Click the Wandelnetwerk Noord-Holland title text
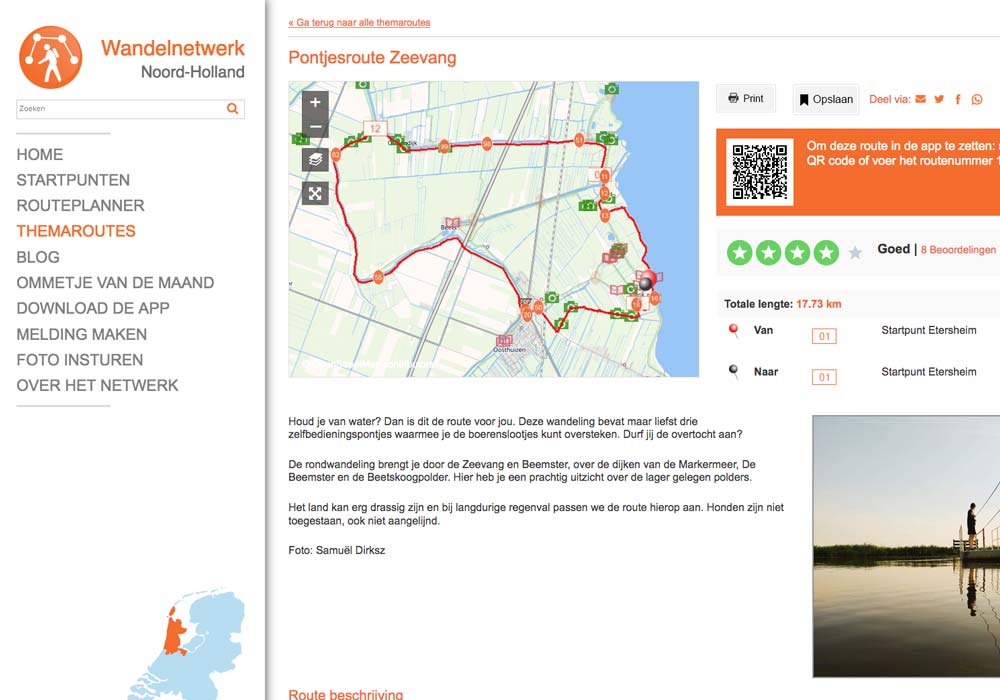The height and width of the screenshot is (700, 1000). click(x=173, y=59)
